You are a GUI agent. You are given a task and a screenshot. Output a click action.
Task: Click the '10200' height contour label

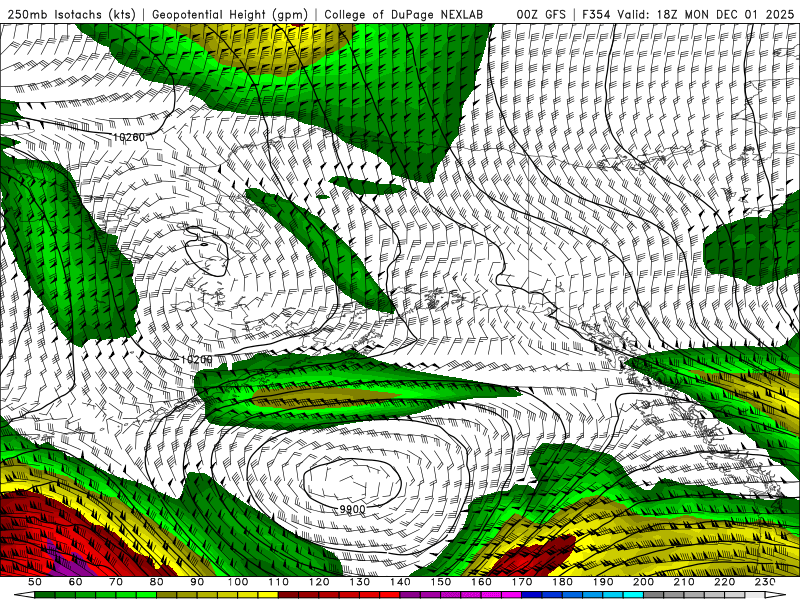coord(196,360)
